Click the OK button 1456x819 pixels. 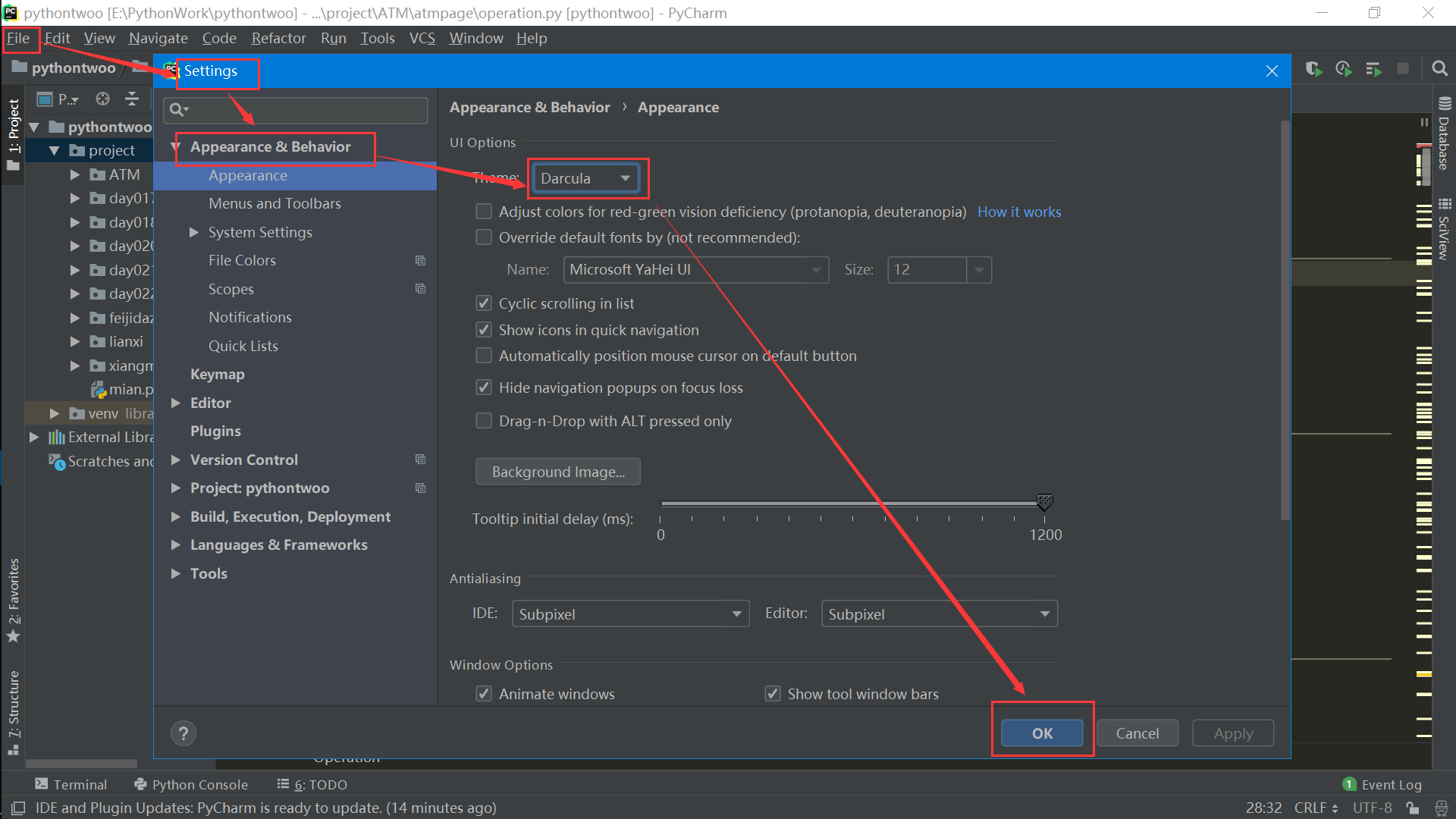point(1042,733)
